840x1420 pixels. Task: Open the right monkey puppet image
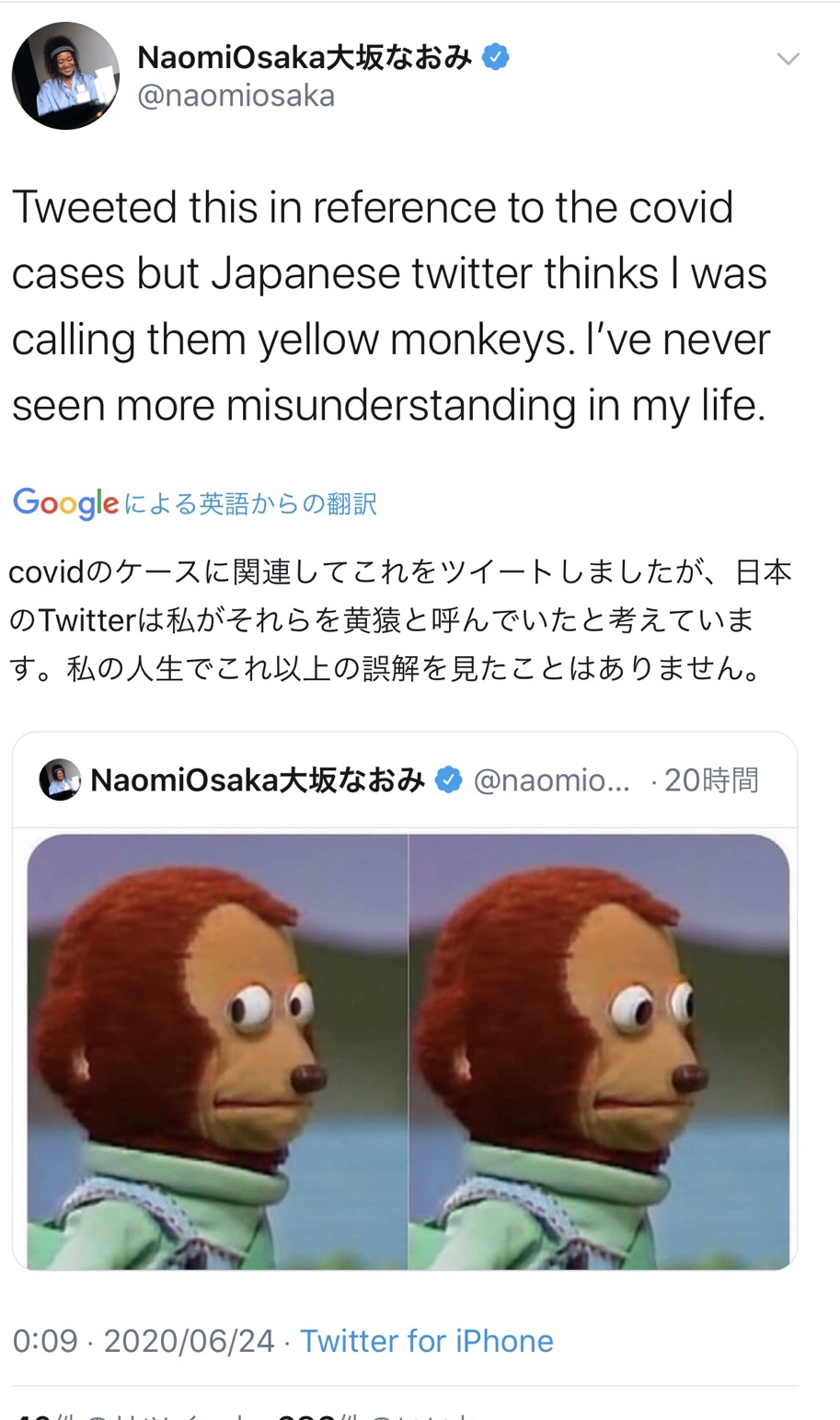[x=600, y=1052]
